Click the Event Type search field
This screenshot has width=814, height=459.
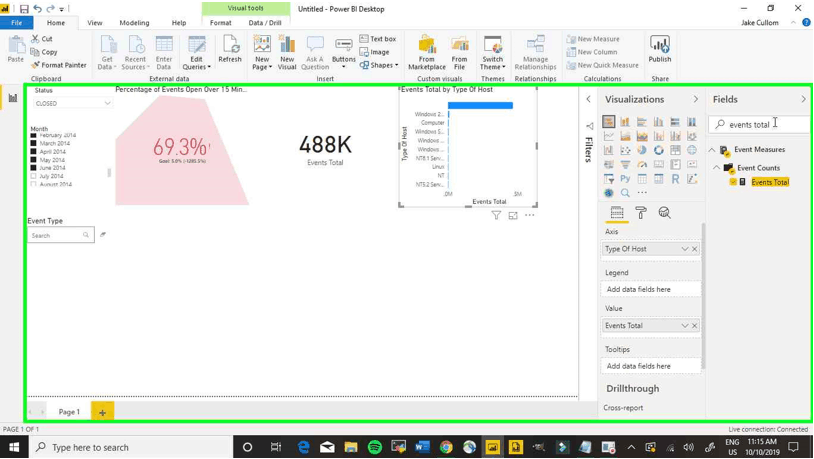(x=61, y=235)
